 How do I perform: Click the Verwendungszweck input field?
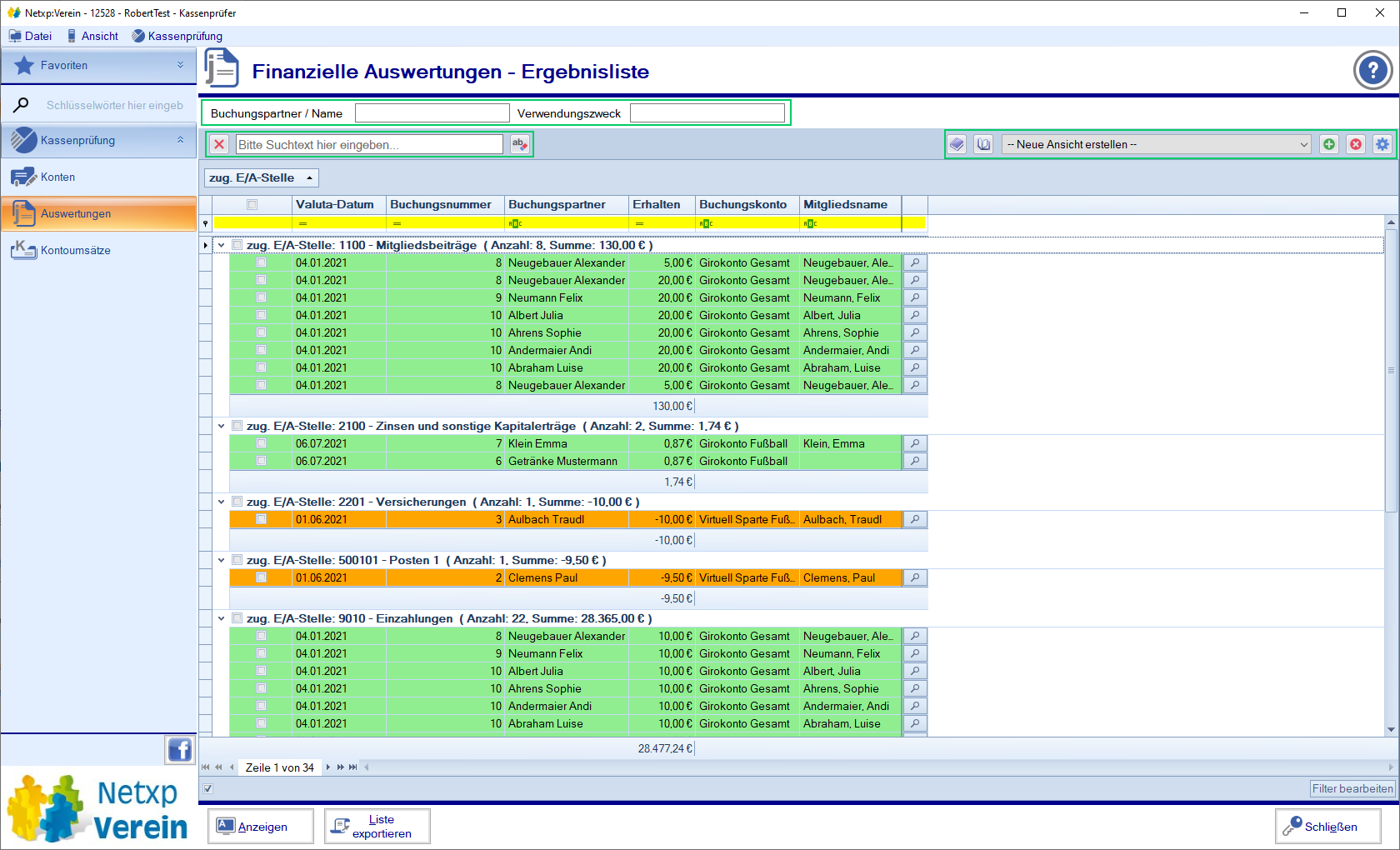pyautogui.click(x=707, y=113)
